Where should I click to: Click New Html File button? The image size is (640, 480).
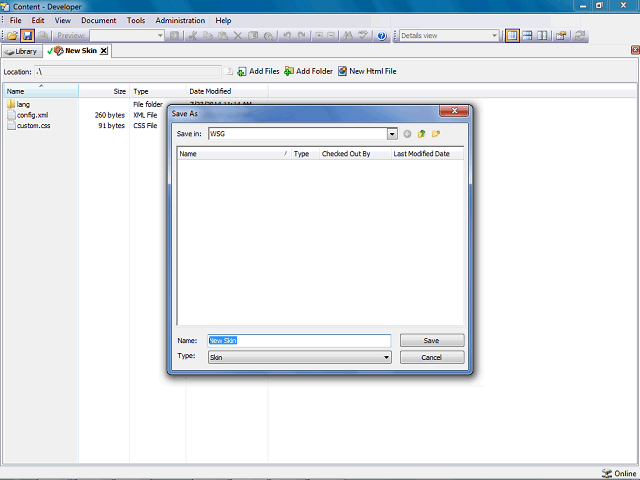coord(367,71)
